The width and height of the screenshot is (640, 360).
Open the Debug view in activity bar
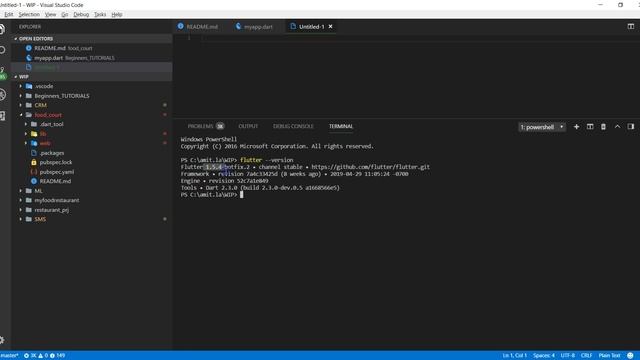click(x=2, y=95)
